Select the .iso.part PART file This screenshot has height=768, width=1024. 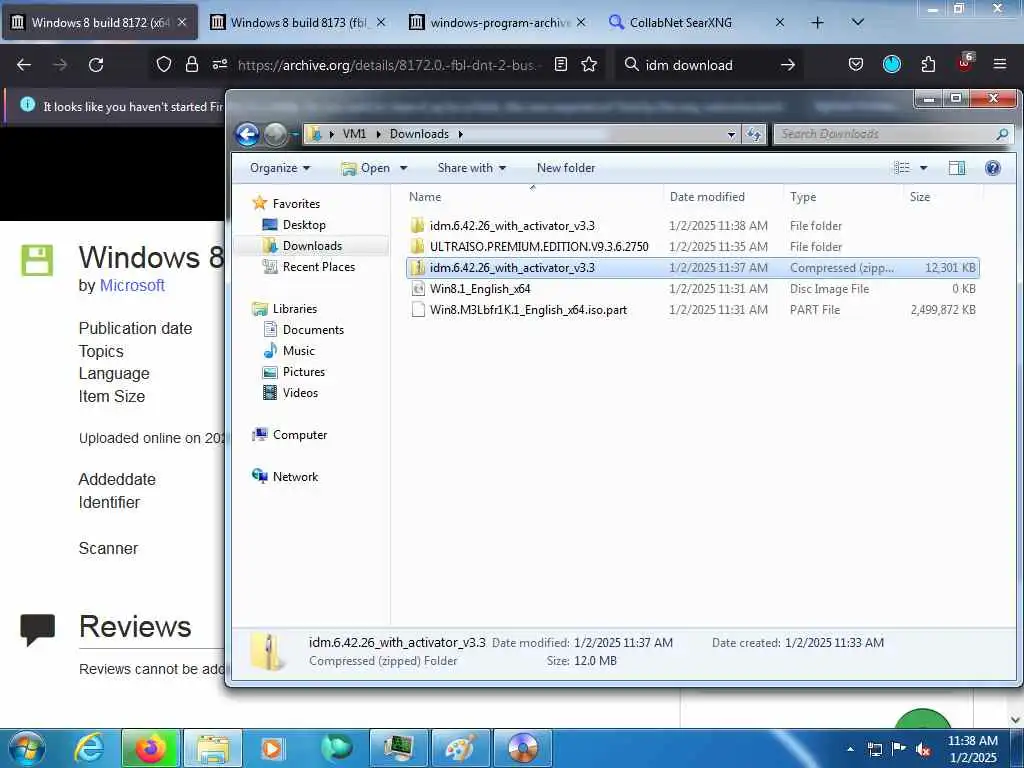(692, 310)
